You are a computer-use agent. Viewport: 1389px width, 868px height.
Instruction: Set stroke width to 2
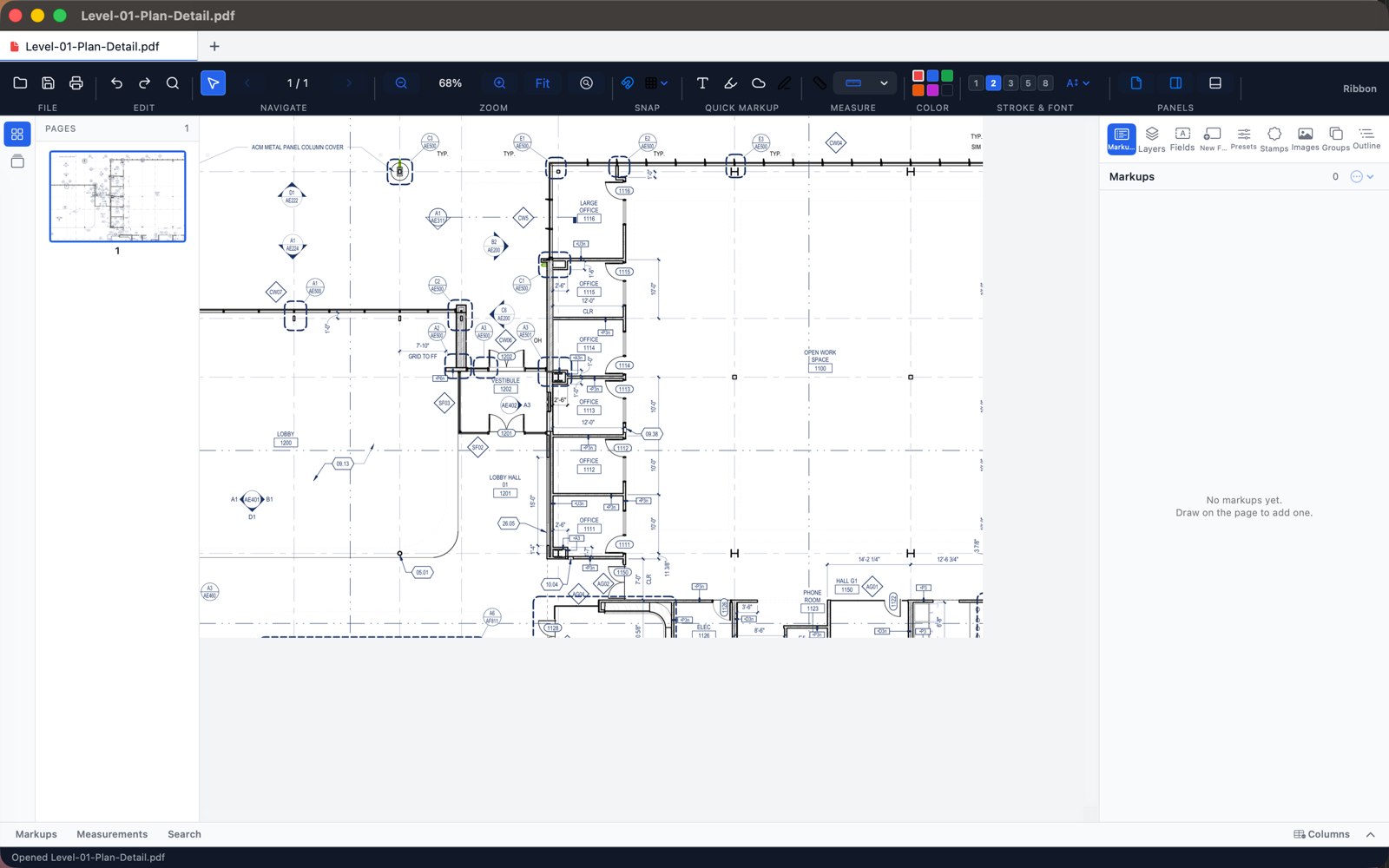click(x=993, y=83)
